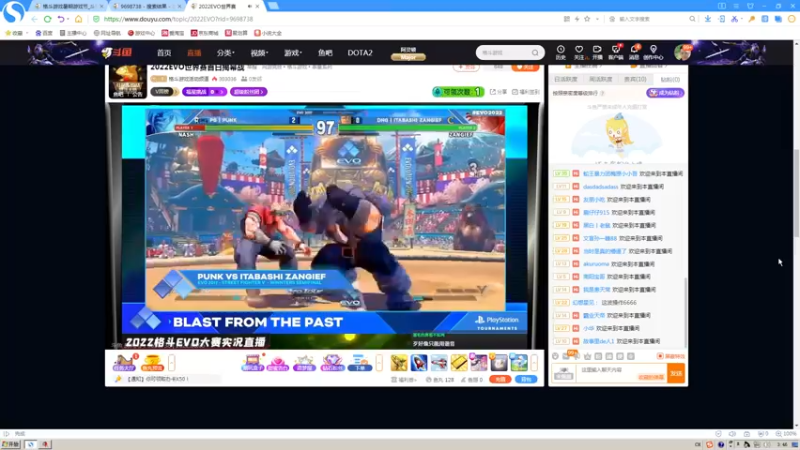800x450 pixels.
Task: Click the purple undo-close-tab icon
Action: (x=61, y=19)
